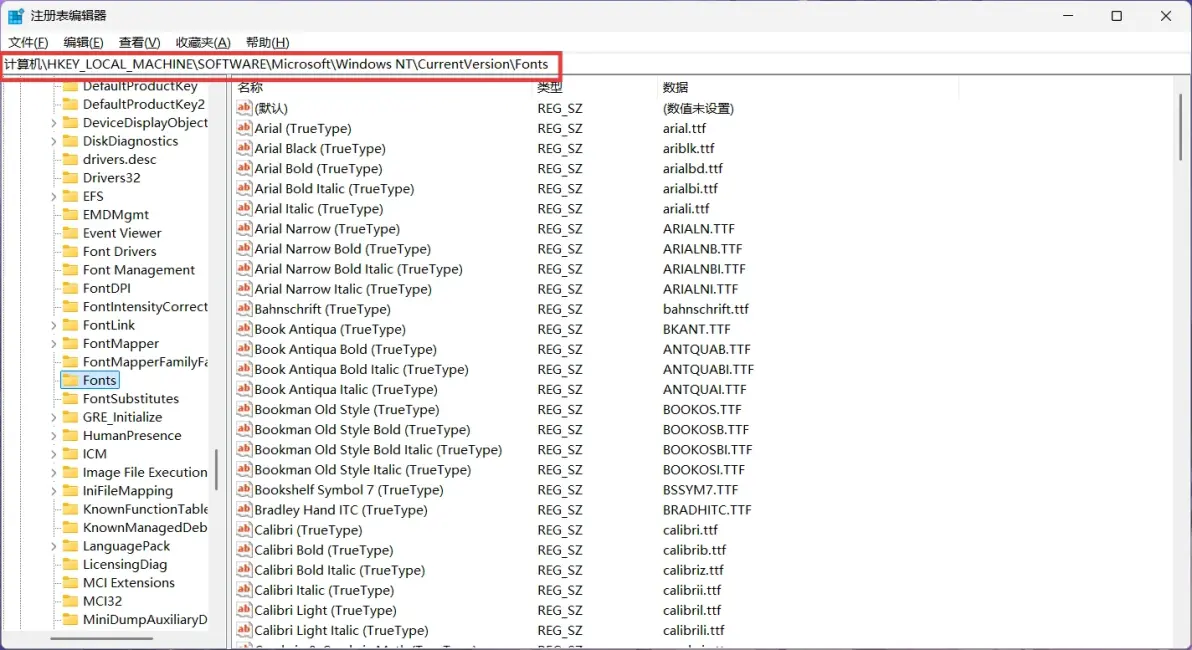This screenshot has height=650, width=1192.
Task: Select the FontIntensityCorrect key
Action: (x=144, y=306)
